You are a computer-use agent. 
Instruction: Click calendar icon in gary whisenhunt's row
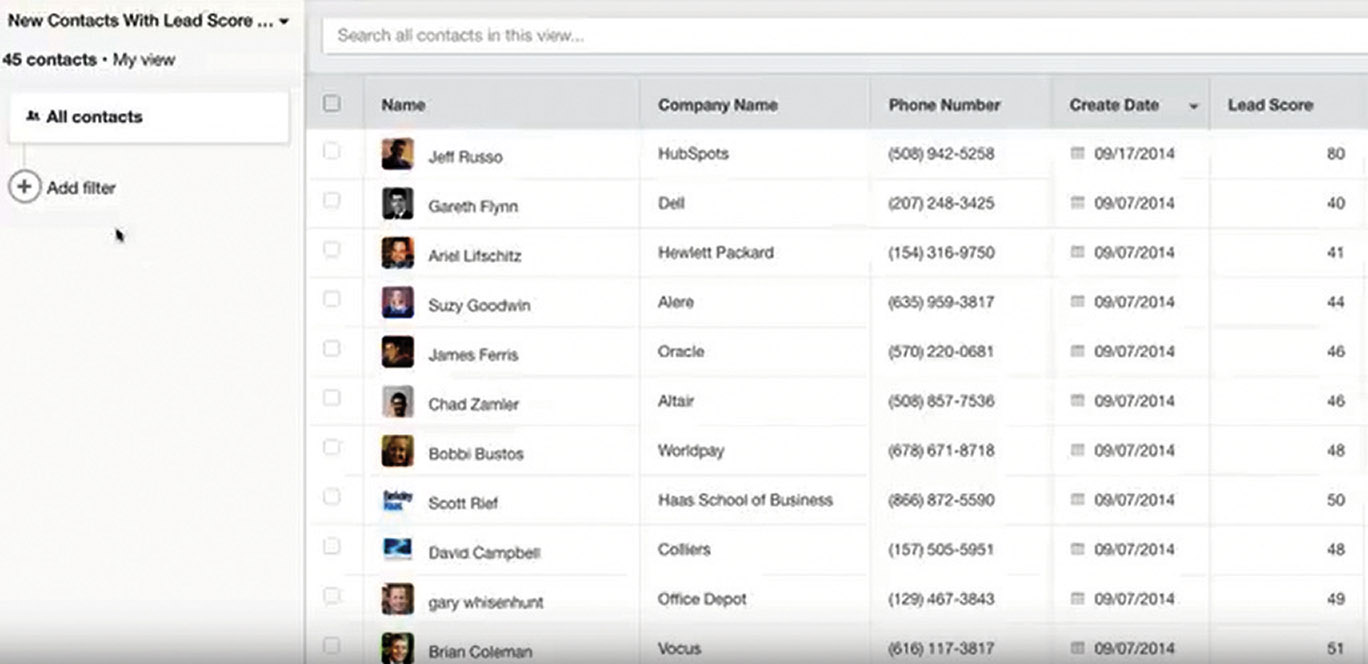[1077, 599]
